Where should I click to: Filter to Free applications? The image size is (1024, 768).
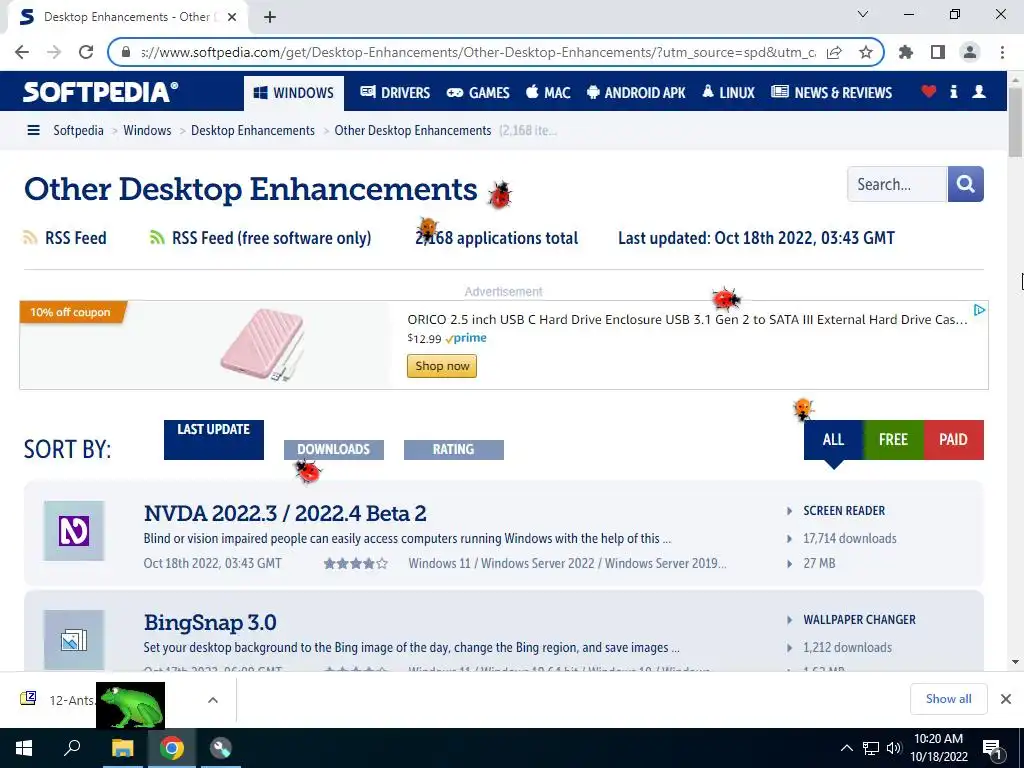click(893, 440)
